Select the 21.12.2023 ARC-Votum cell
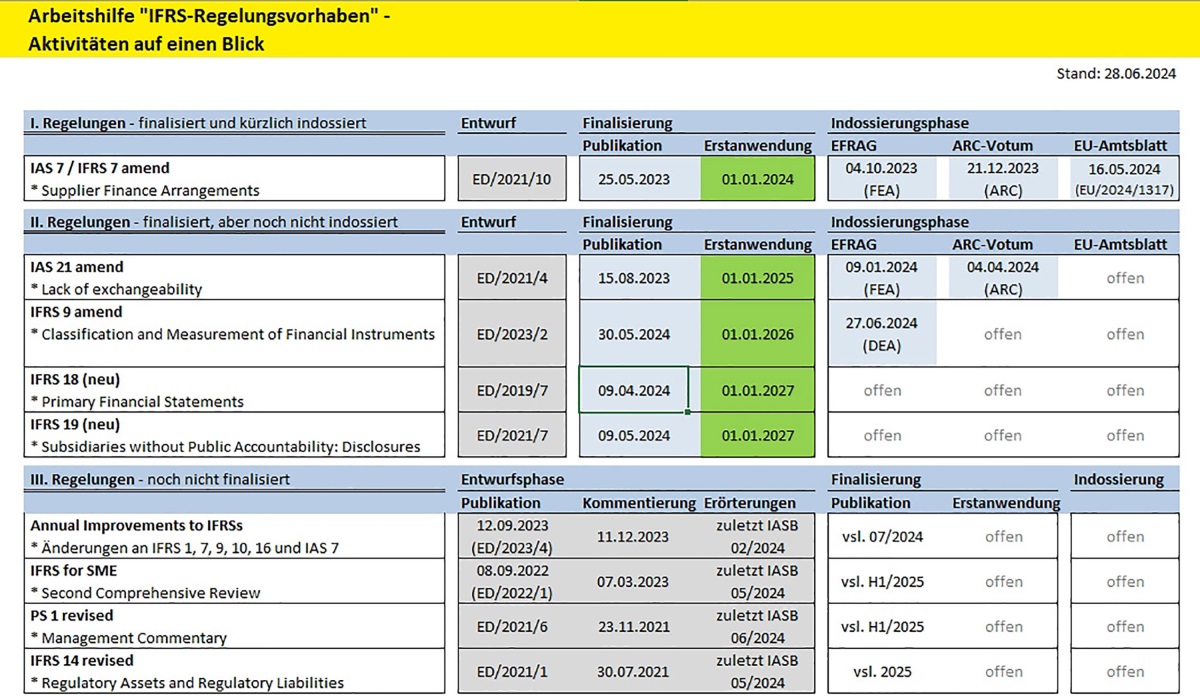 (1002, 178)
